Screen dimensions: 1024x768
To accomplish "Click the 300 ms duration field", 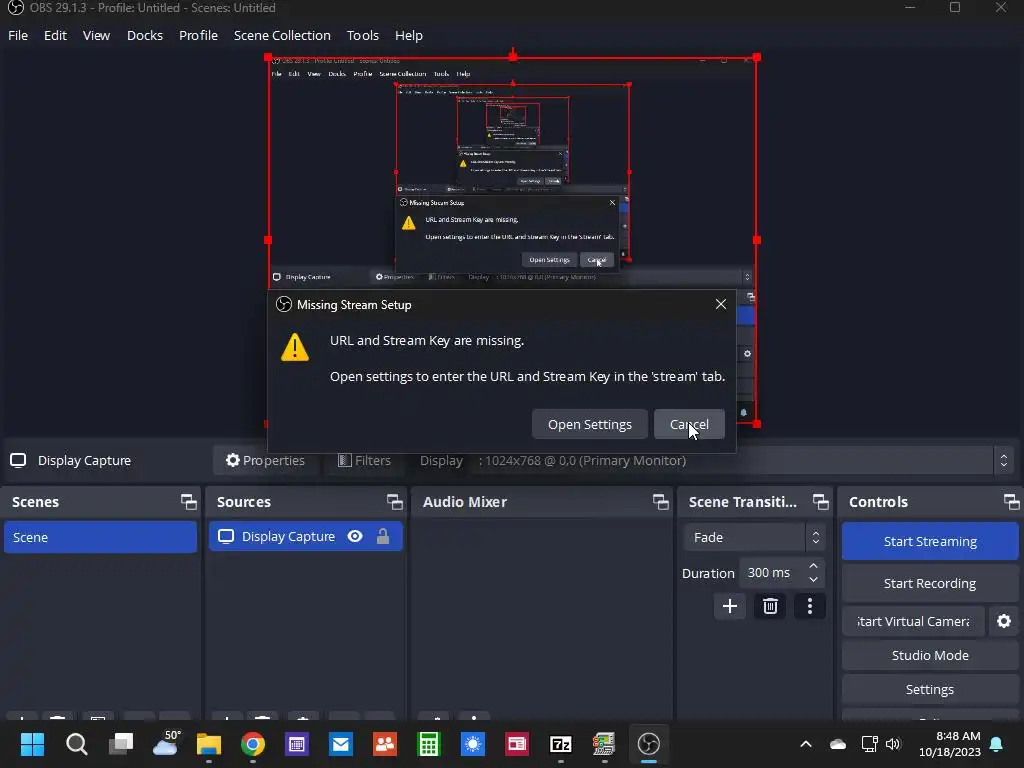I will click(773, 573).
